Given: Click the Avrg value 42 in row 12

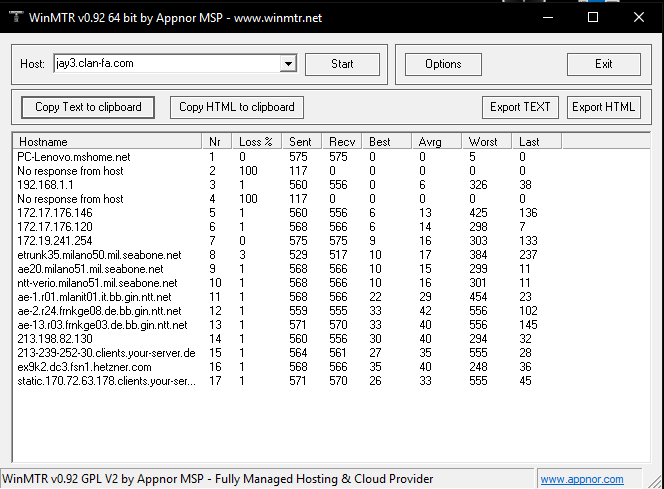Looking at the screenshot, I should click(425, 311).
